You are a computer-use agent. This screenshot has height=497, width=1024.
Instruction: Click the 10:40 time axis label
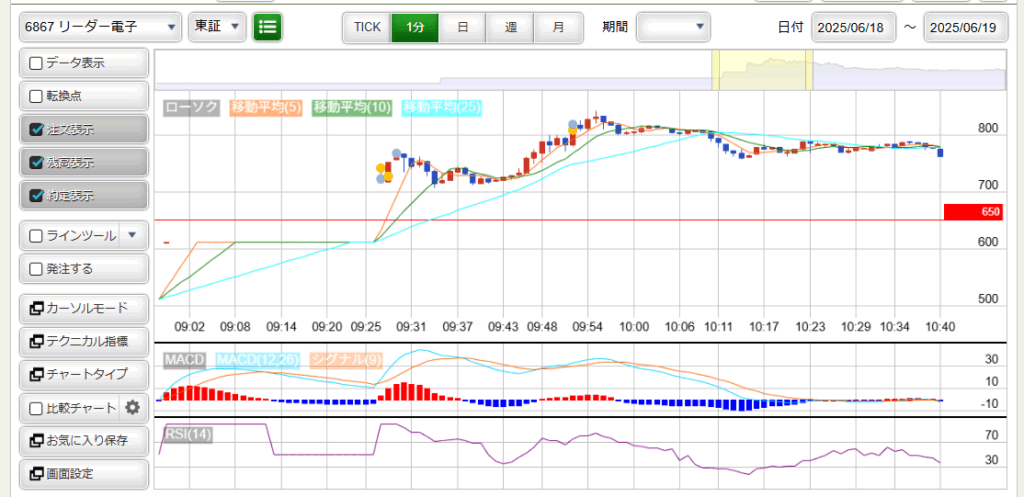click(940, 325)
